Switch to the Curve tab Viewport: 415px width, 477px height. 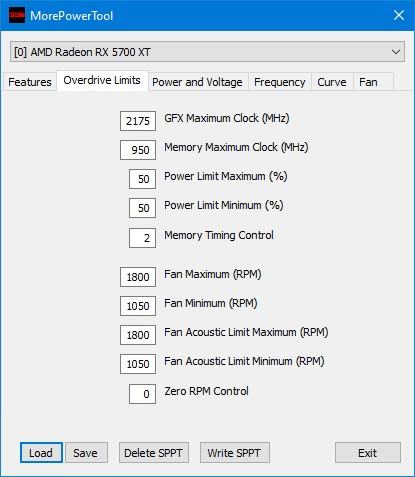332,82
